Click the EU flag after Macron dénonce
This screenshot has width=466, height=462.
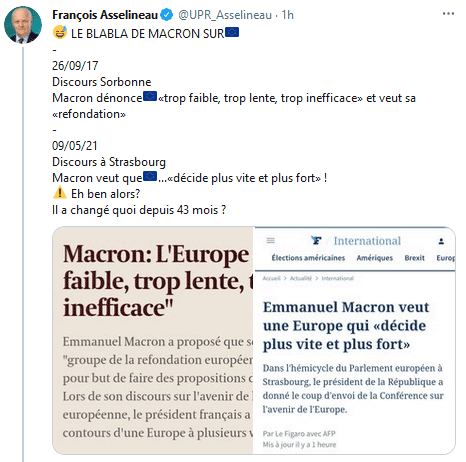click(x=150, y=97)
